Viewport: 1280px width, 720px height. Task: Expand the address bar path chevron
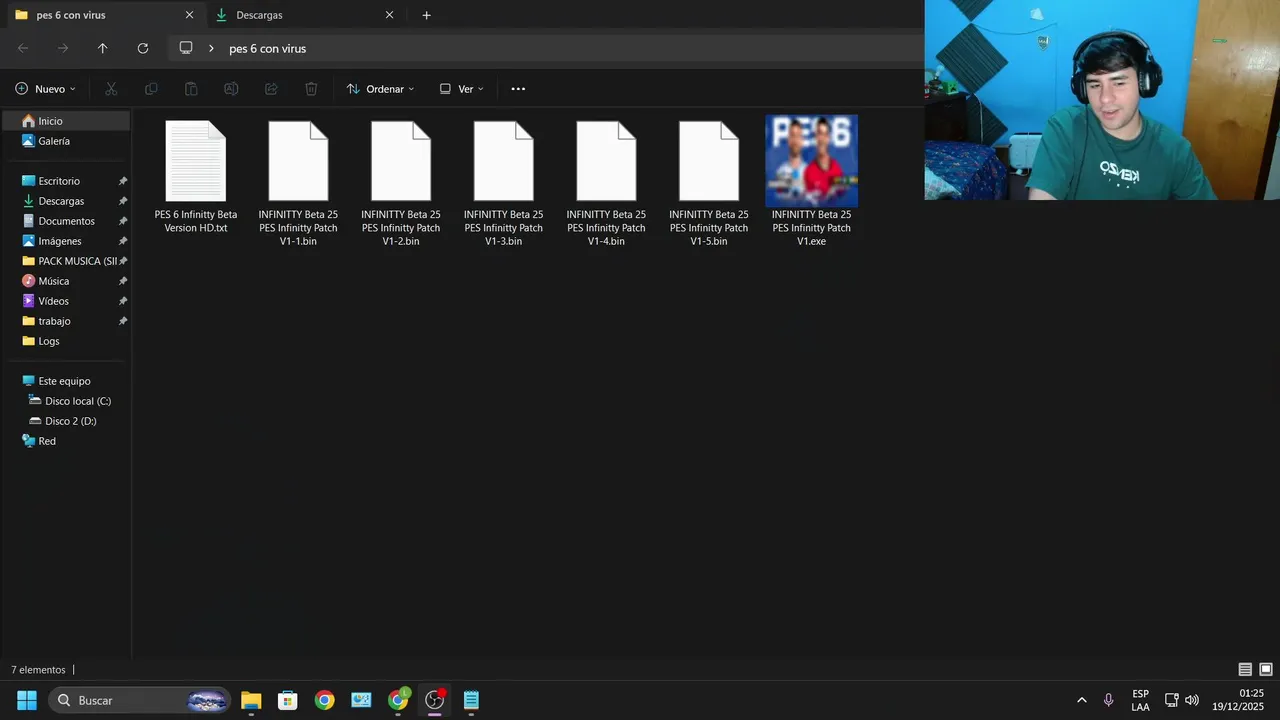click(211, 48)
